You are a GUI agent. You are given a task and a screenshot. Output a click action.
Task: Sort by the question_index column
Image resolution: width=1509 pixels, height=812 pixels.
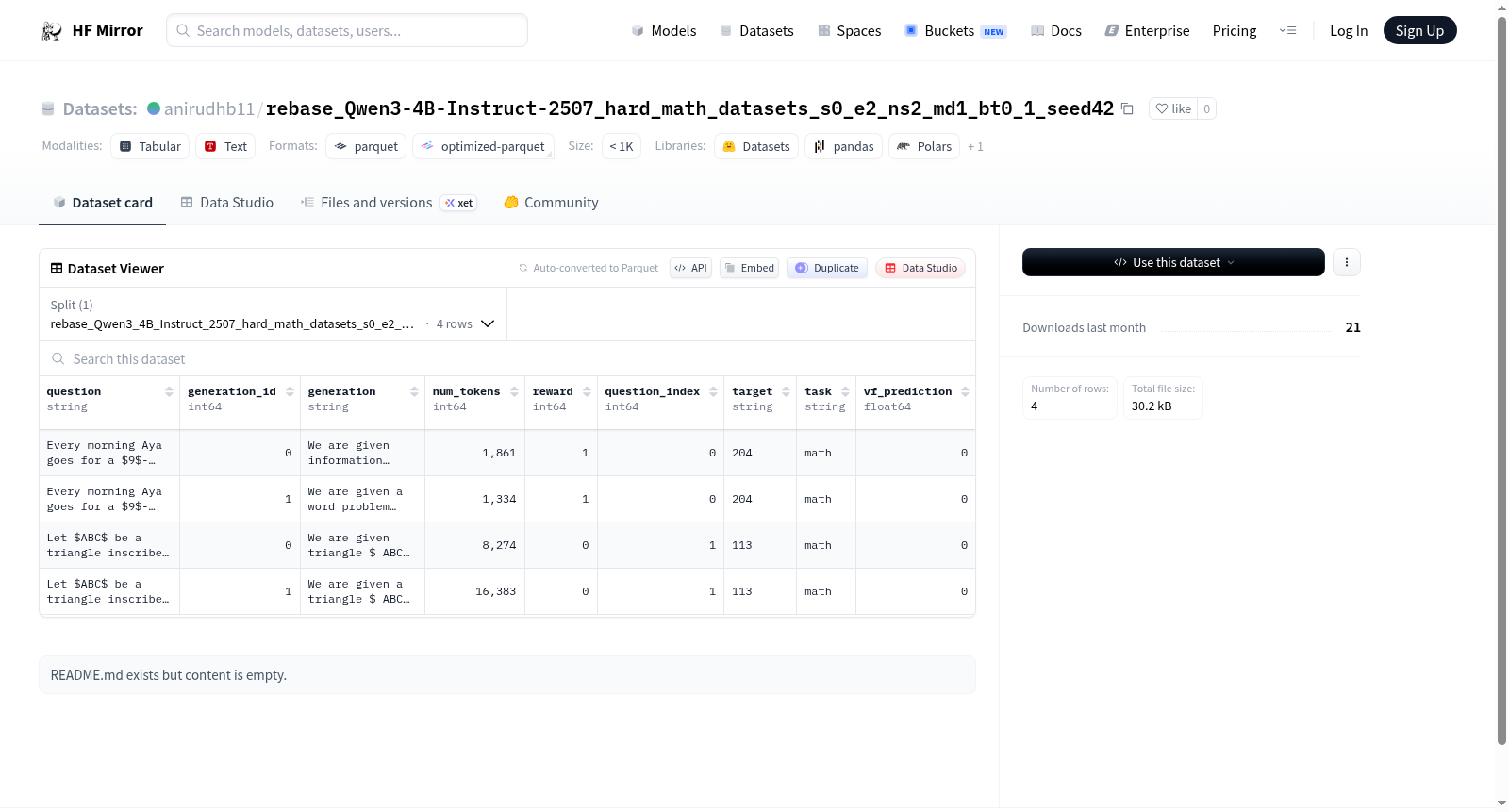(x=713, y=391)
